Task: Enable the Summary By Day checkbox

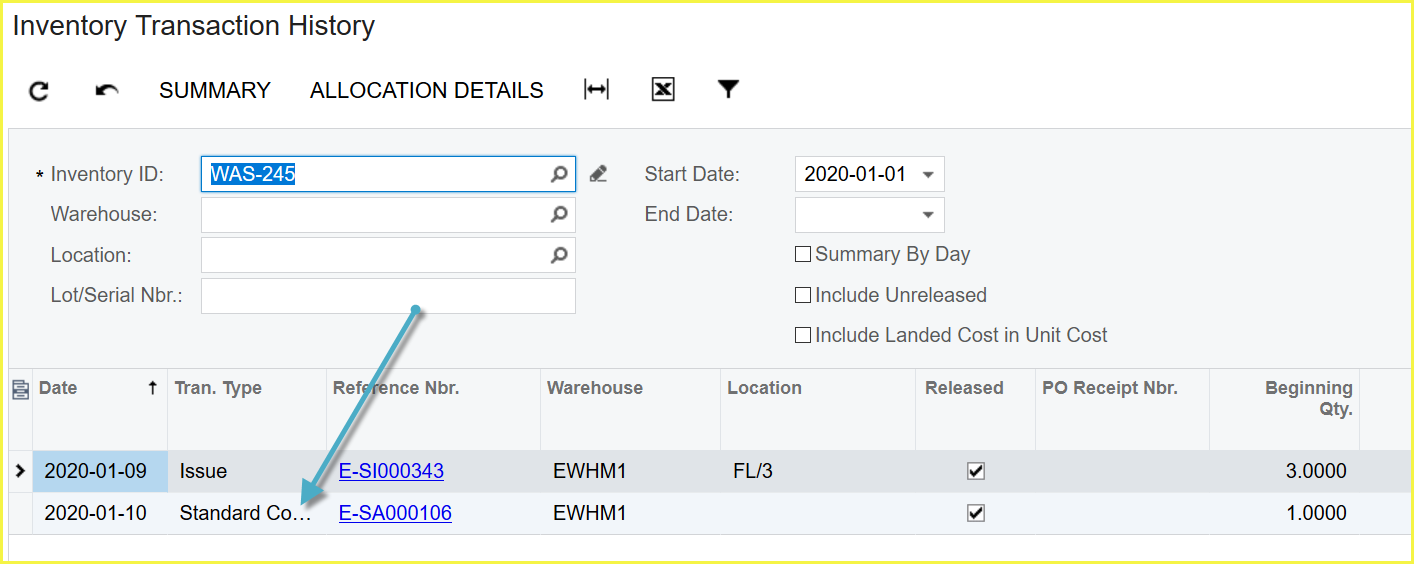Action: (802, 255)
